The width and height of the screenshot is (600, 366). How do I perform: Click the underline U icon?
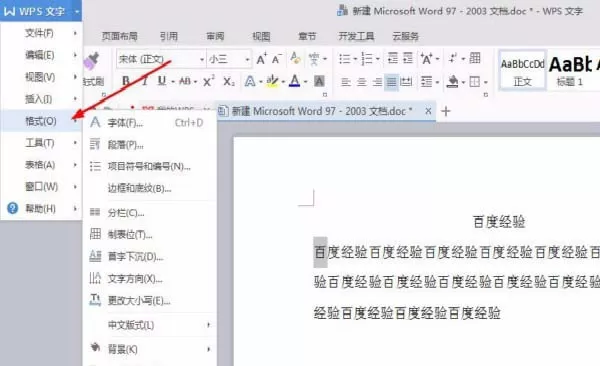point(162,81)
